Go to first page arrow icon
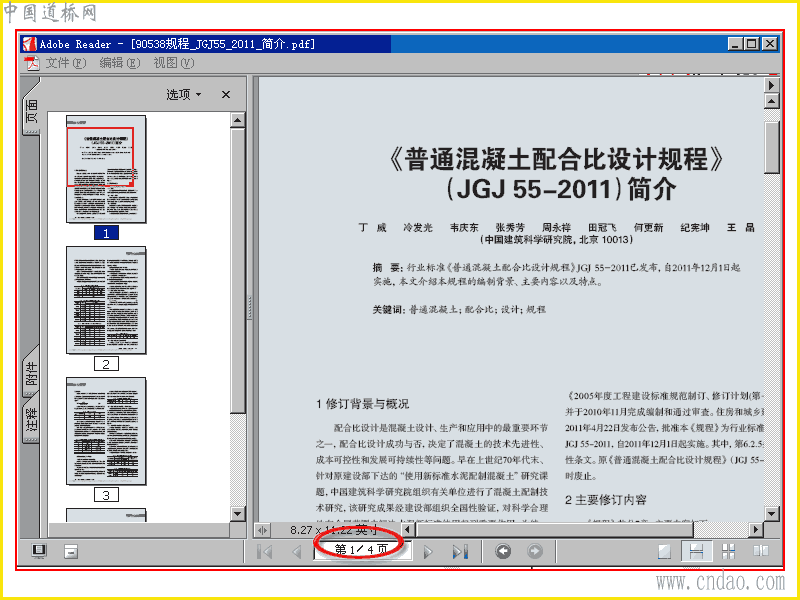The height and width of the screenshot is (600, 800). (x=265, y=552)
